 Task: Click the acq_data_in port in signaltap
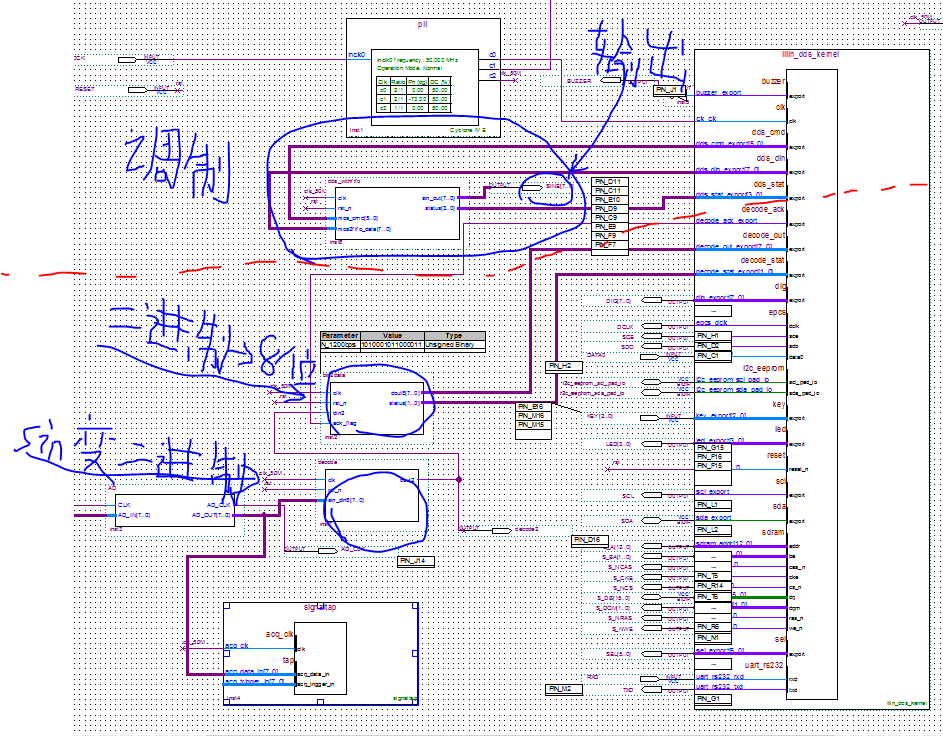313,675
